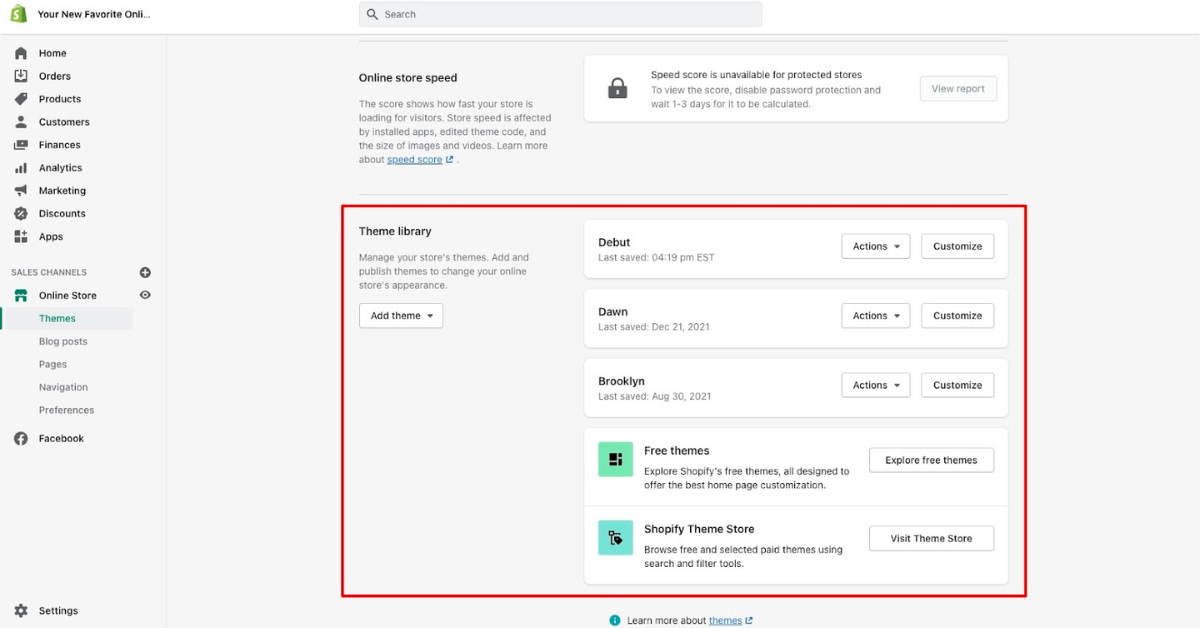Open the Navigation menu item
This screenshot has height=628, width=1200.
coord(63,387)
